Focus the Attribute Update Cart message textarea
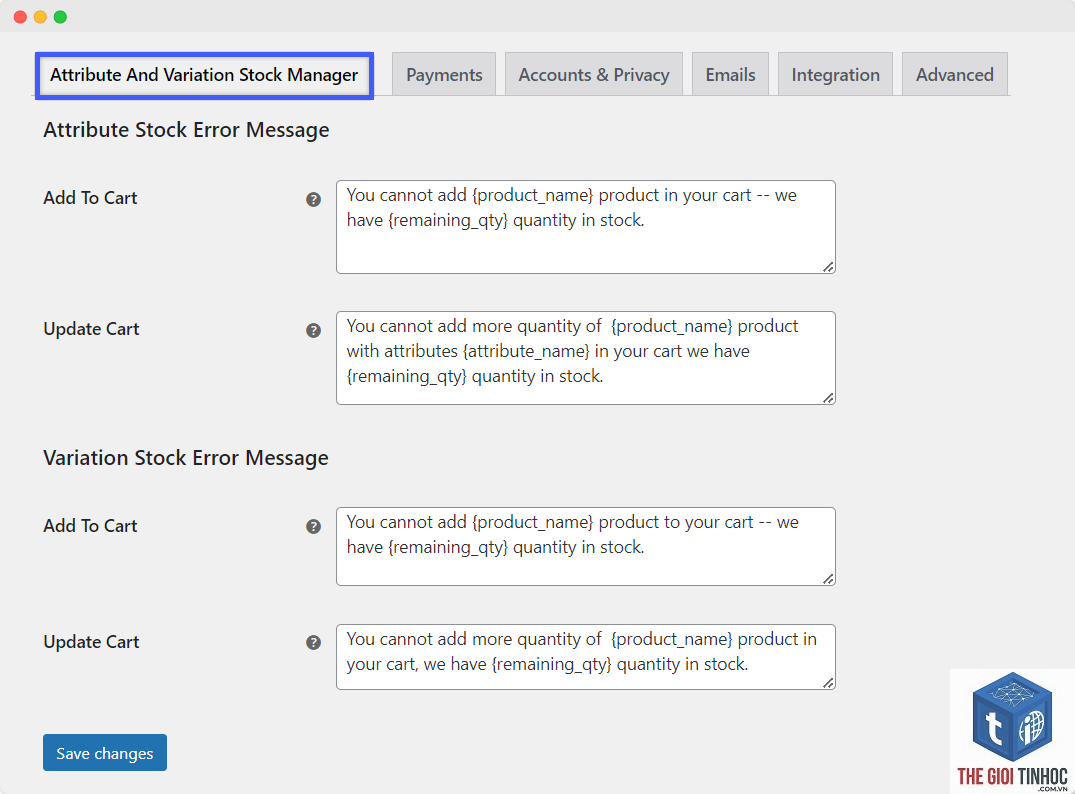 (x=585, y=358)
